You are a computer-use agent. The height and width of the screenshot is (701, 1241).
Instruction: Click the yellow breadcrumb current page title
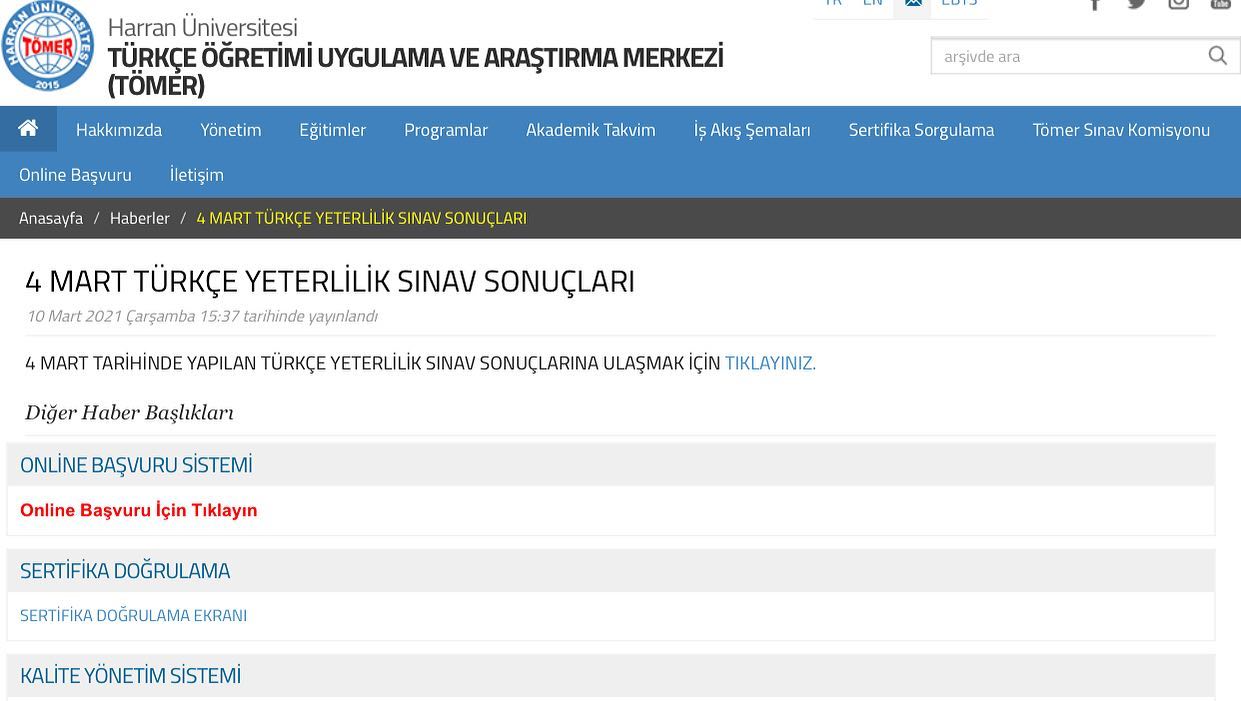click(361, 218)
